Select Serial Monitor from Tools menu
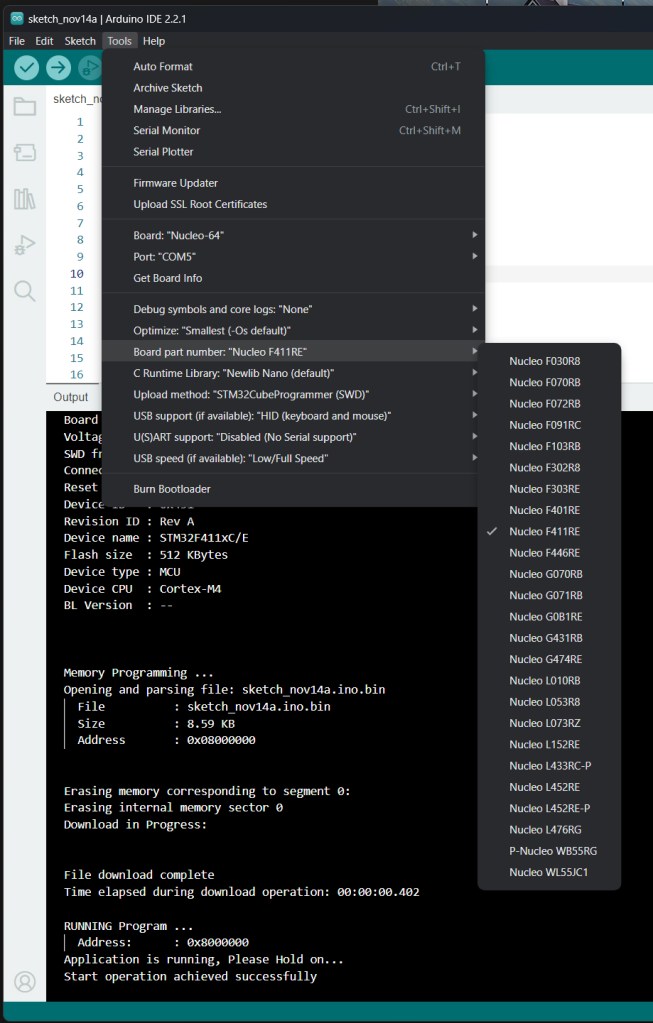The image size is (653, 1023). point(167,130)
